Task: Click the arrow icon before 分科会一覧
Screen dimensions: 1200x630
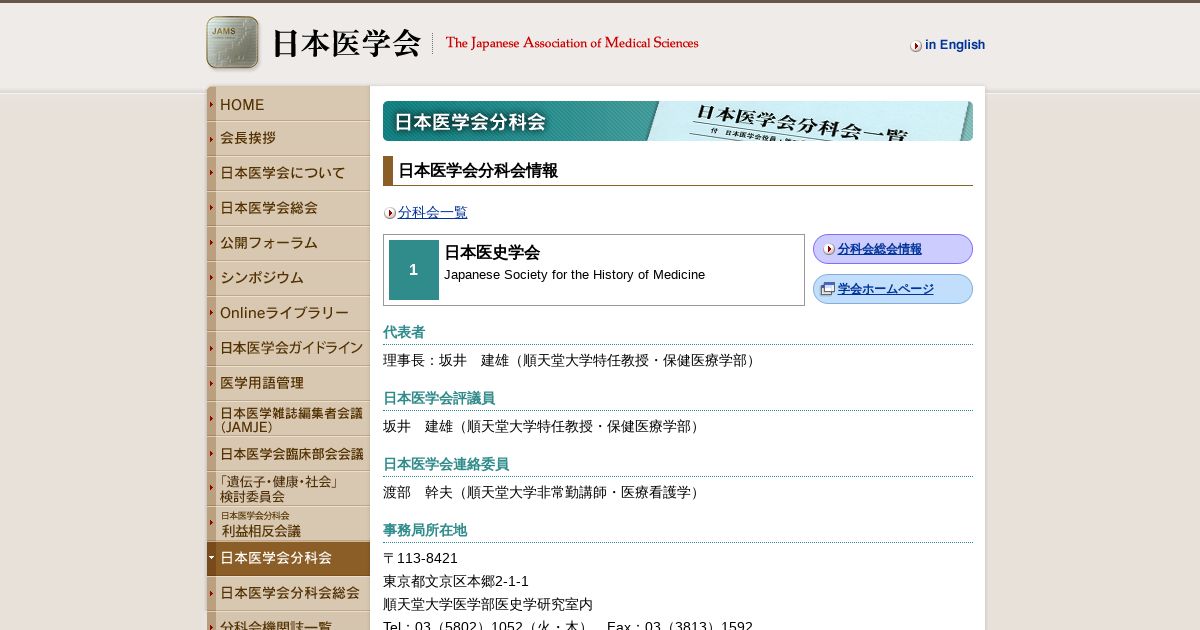Action: [x=390, y=213]
